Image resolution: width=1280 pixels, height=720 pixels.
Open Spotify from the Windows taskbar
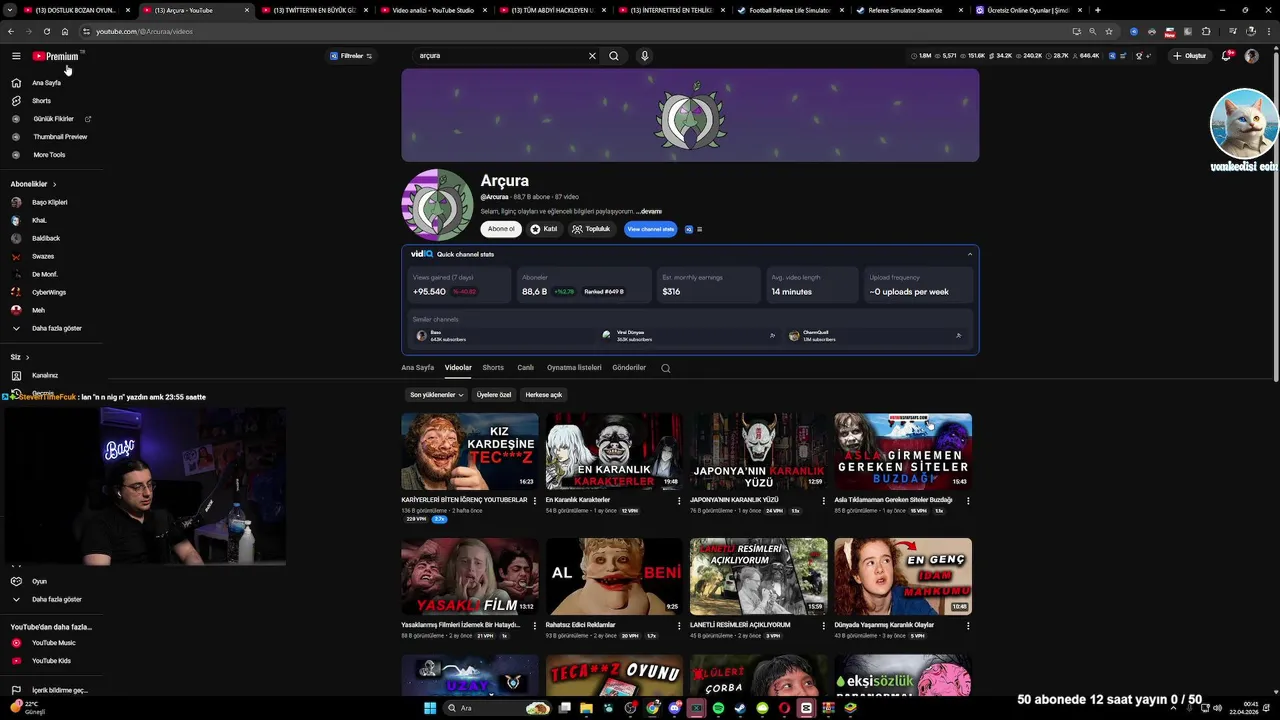[x=718, y=708]
